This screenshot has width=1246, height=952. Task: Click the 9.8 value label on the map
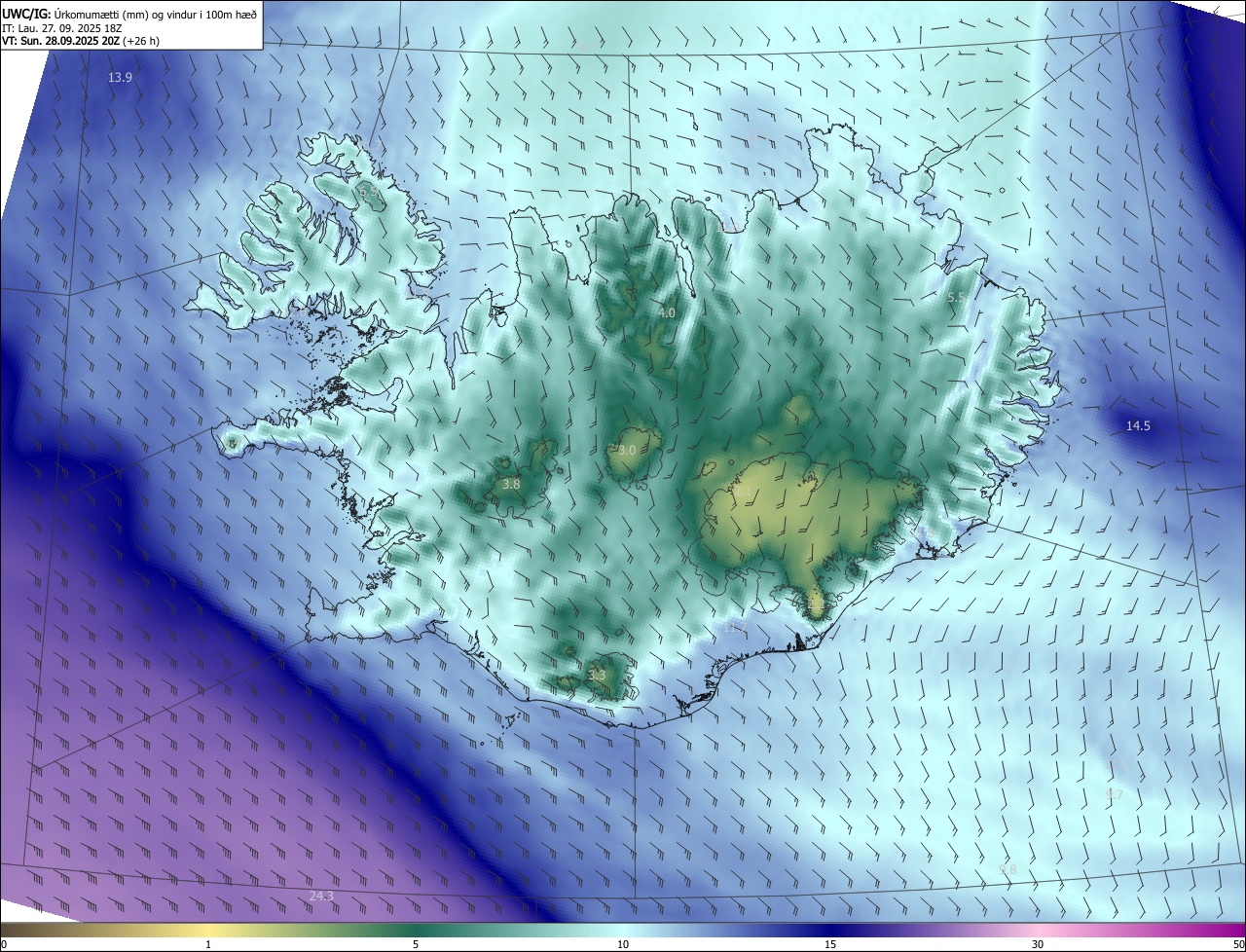click(1008, 869)
